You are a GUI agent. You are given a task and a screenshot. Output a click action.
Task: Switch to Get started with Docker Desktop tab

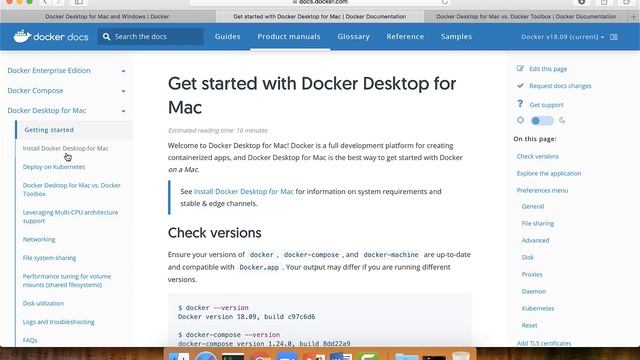(x=320, y=17)
